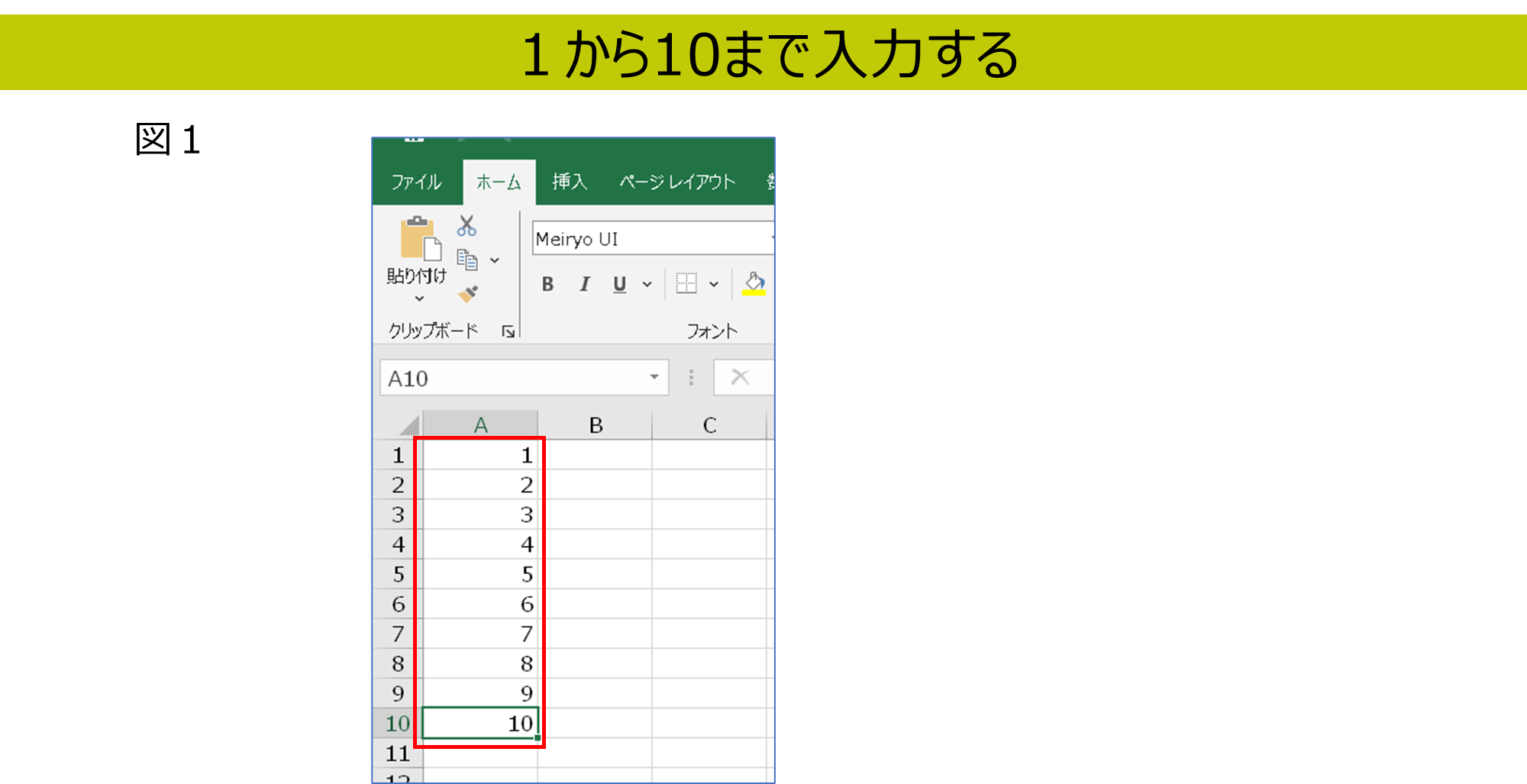The height and width of the screenshot is (784, 1527).
Task: Open the Borders dropdown arrow
Action: click(x=714, y=284)
